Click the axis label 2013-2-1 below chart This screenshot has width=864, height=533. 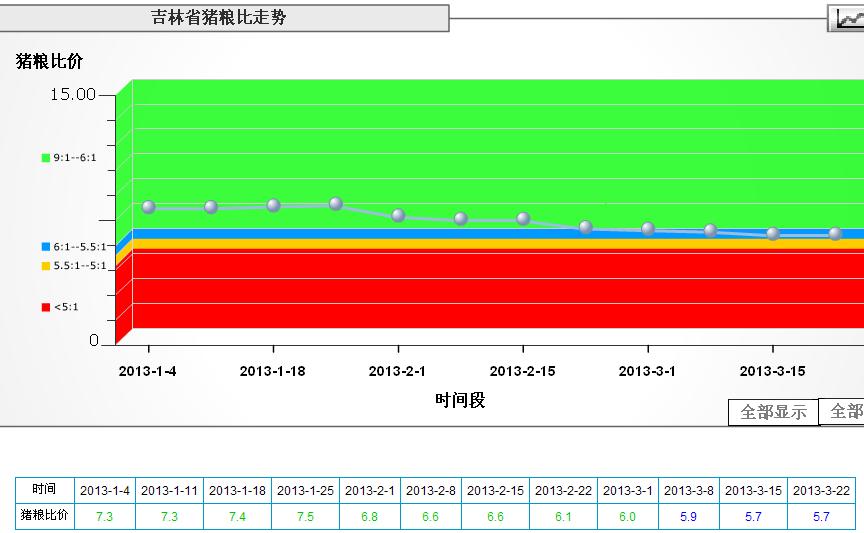pos(397,371)
